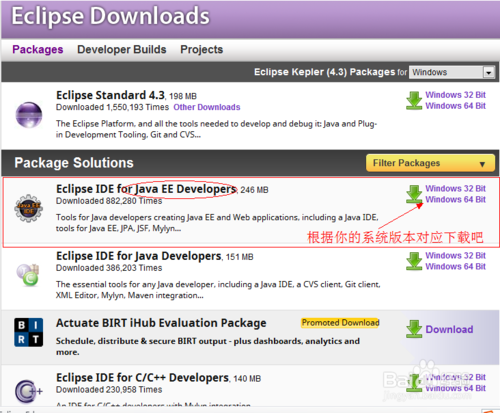Image resolution: width=500 pixels, height=413 pixels.
Task: Click the Java Developers package icon
Action: [x=28, y=275]
